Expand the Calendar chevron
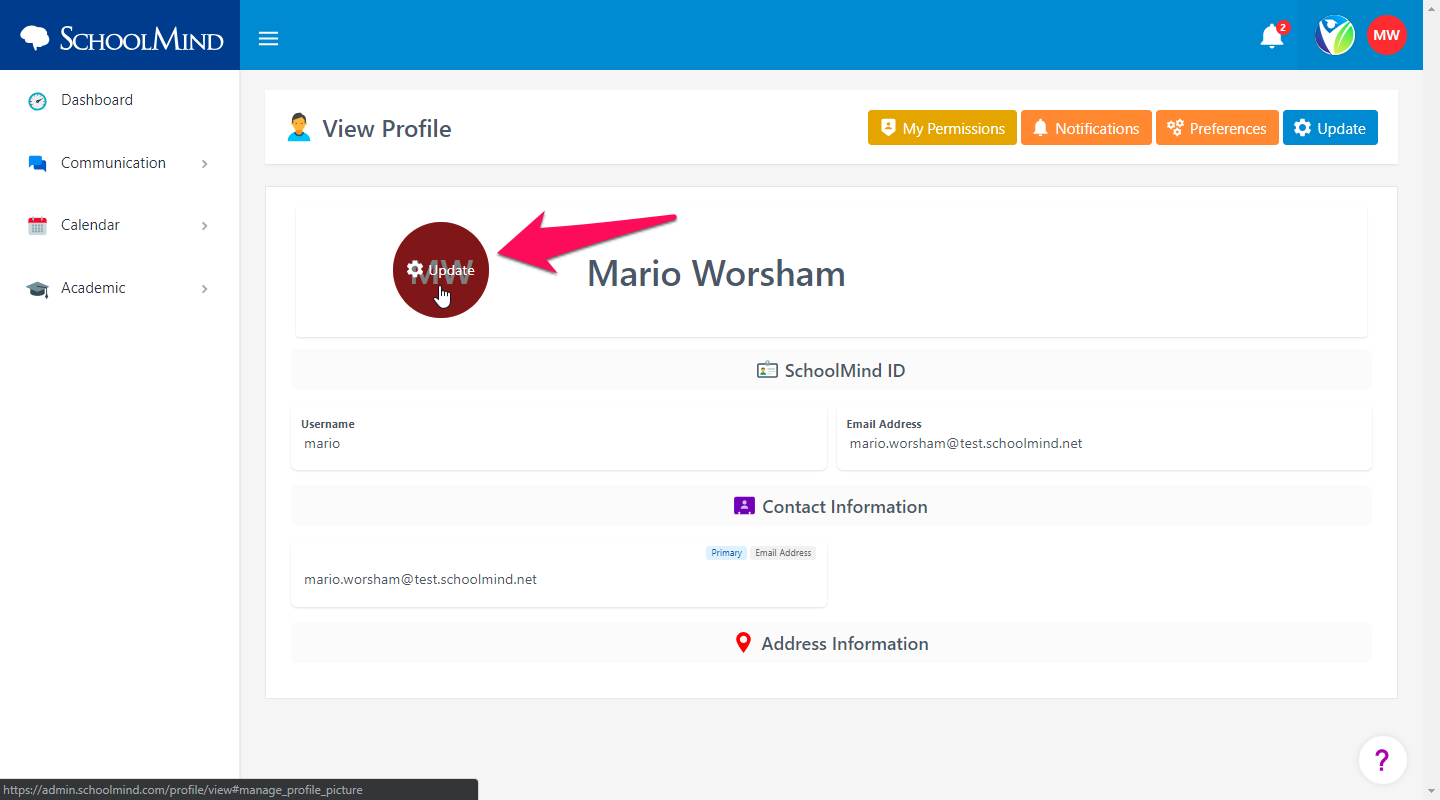 point(204,226)
